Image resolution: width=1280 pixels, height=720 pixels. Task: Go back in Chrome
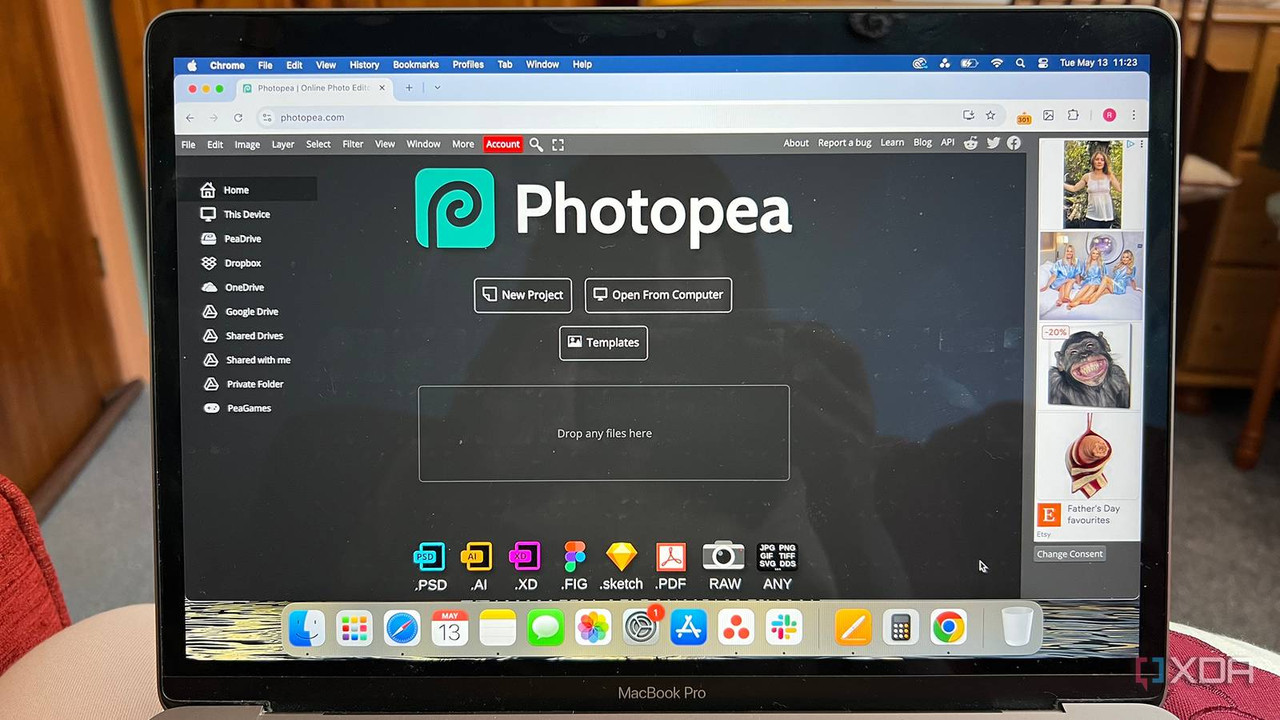click(190, 118)
